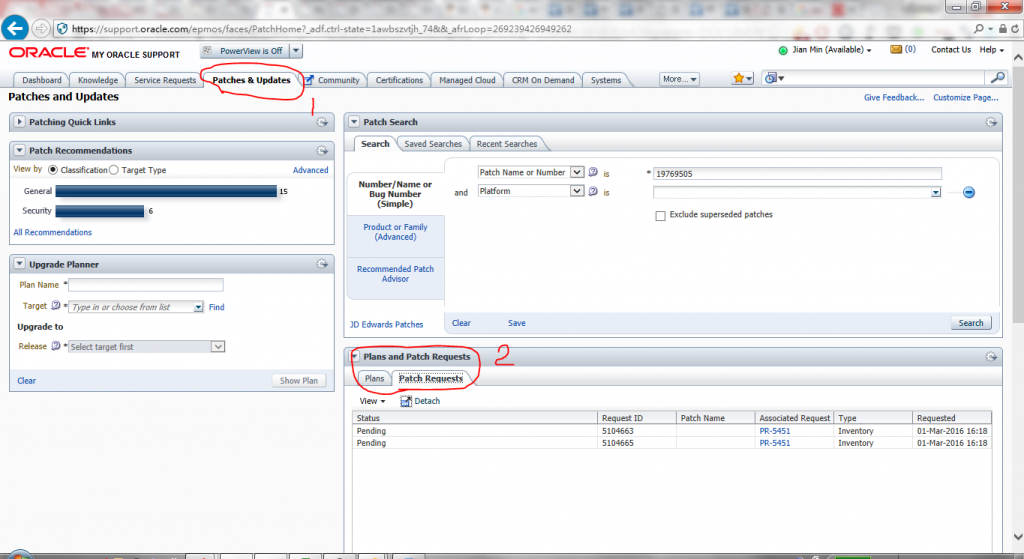Viewport: 1024px width, 559px height.
Task: Click the address bar security shield icon
Action: 62,29
